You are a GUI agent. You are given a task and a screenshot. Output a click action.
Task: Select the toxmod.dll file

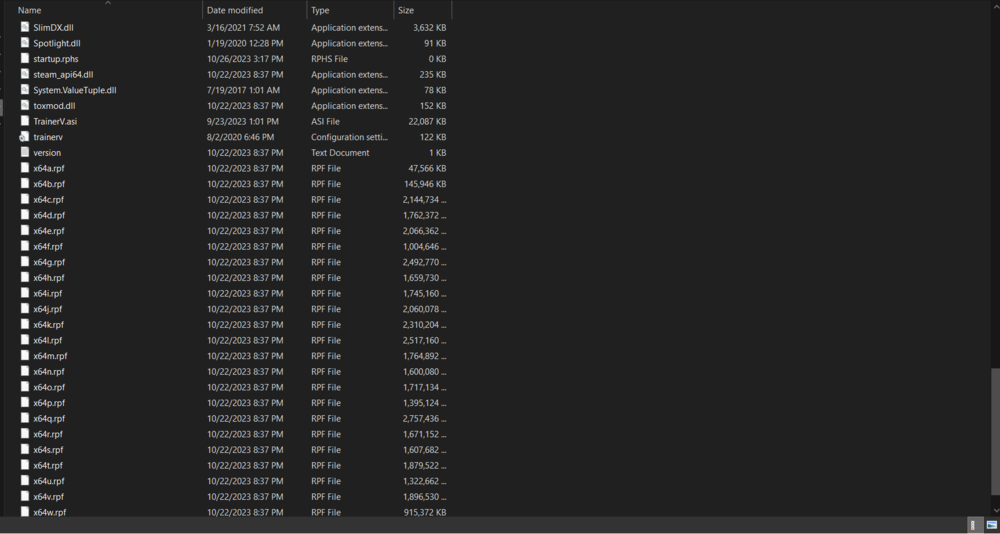(x=54, y=106)
